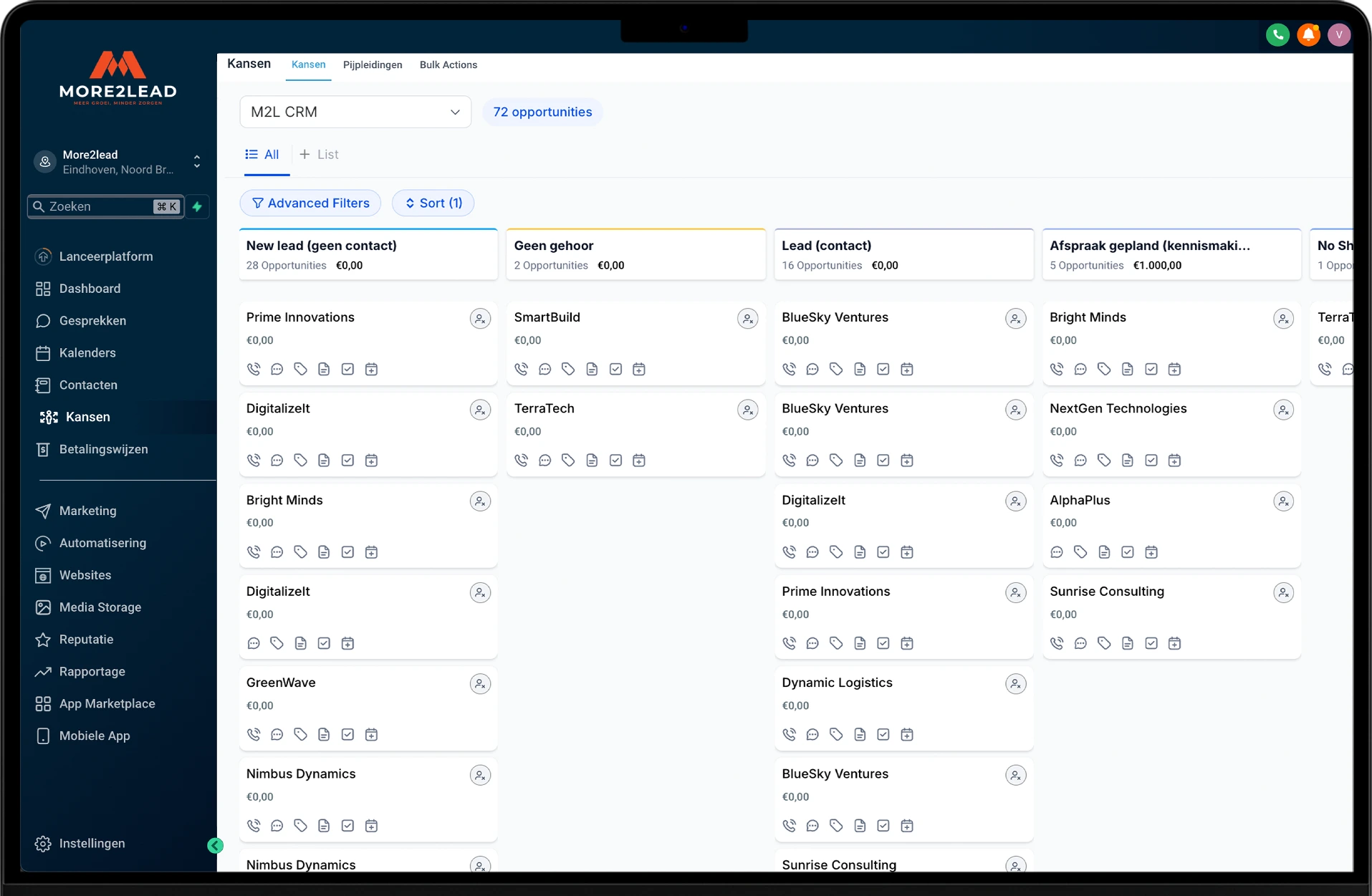Open the Sort (1) options
Screen dimensions: 1372x896
tap(433, 203)
